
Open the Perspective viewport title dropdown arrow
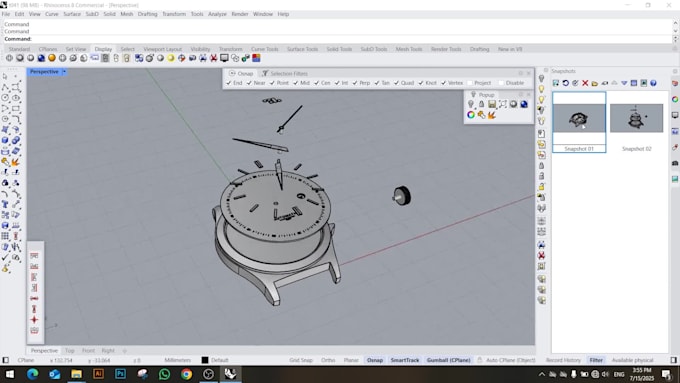point(64,72)
